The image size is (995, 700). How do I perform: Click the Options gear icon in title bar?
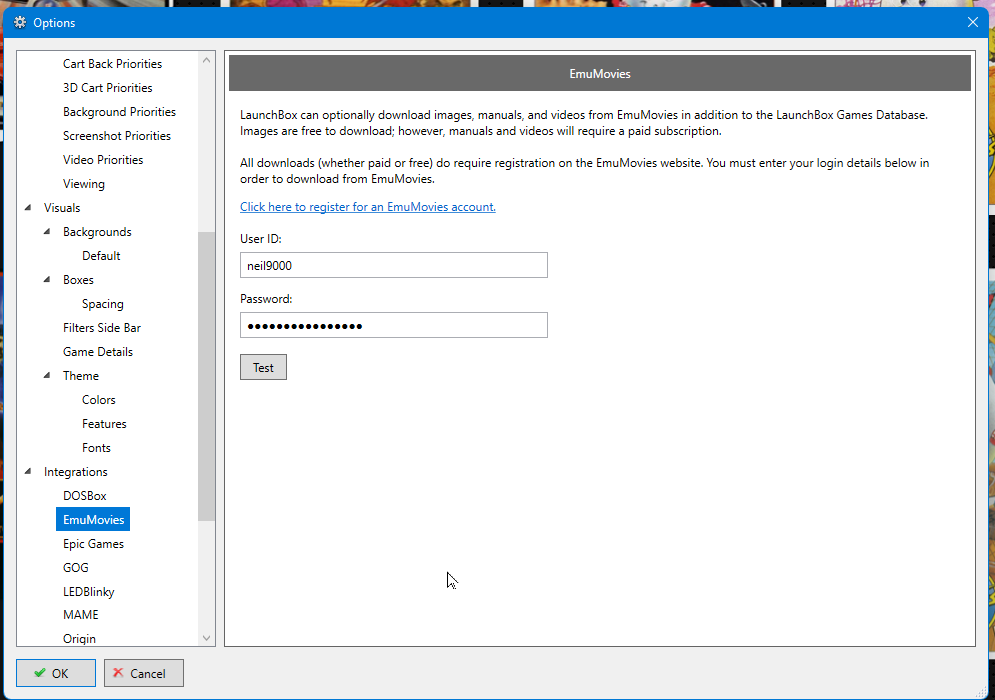click(20, 23)
